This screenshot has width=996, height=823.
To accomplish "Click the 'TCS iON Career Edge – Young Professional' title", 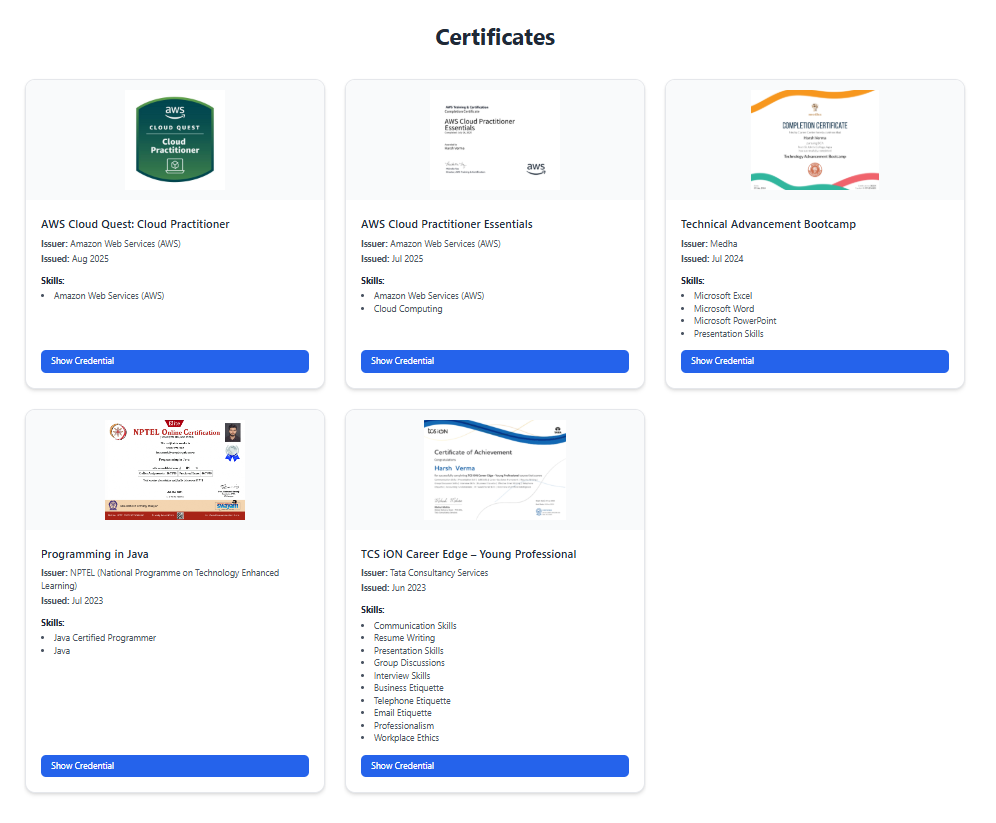I will point(468,554).
